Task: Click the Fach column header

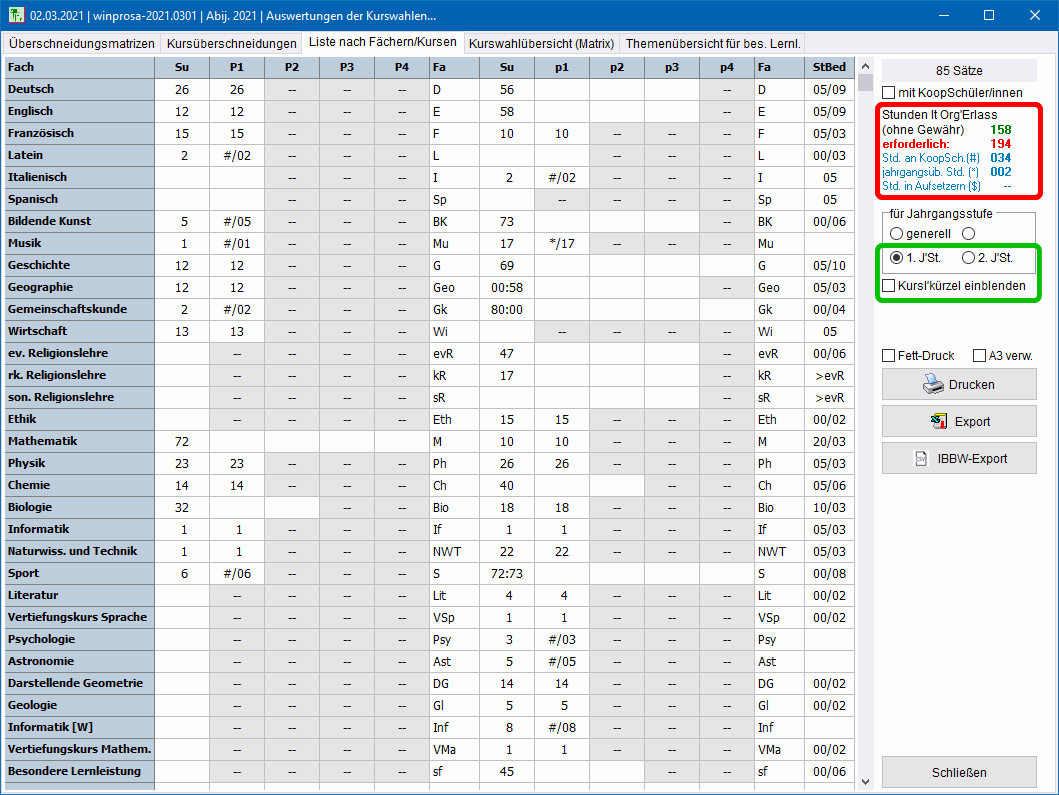Action: (x=78, y=67)
